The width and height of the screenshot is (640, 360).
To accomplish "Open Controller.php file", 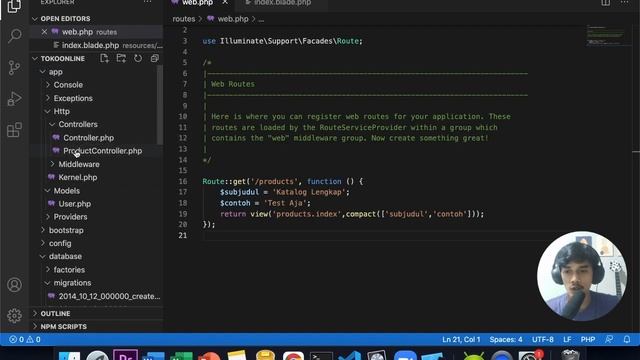I will tap(88, 138).
